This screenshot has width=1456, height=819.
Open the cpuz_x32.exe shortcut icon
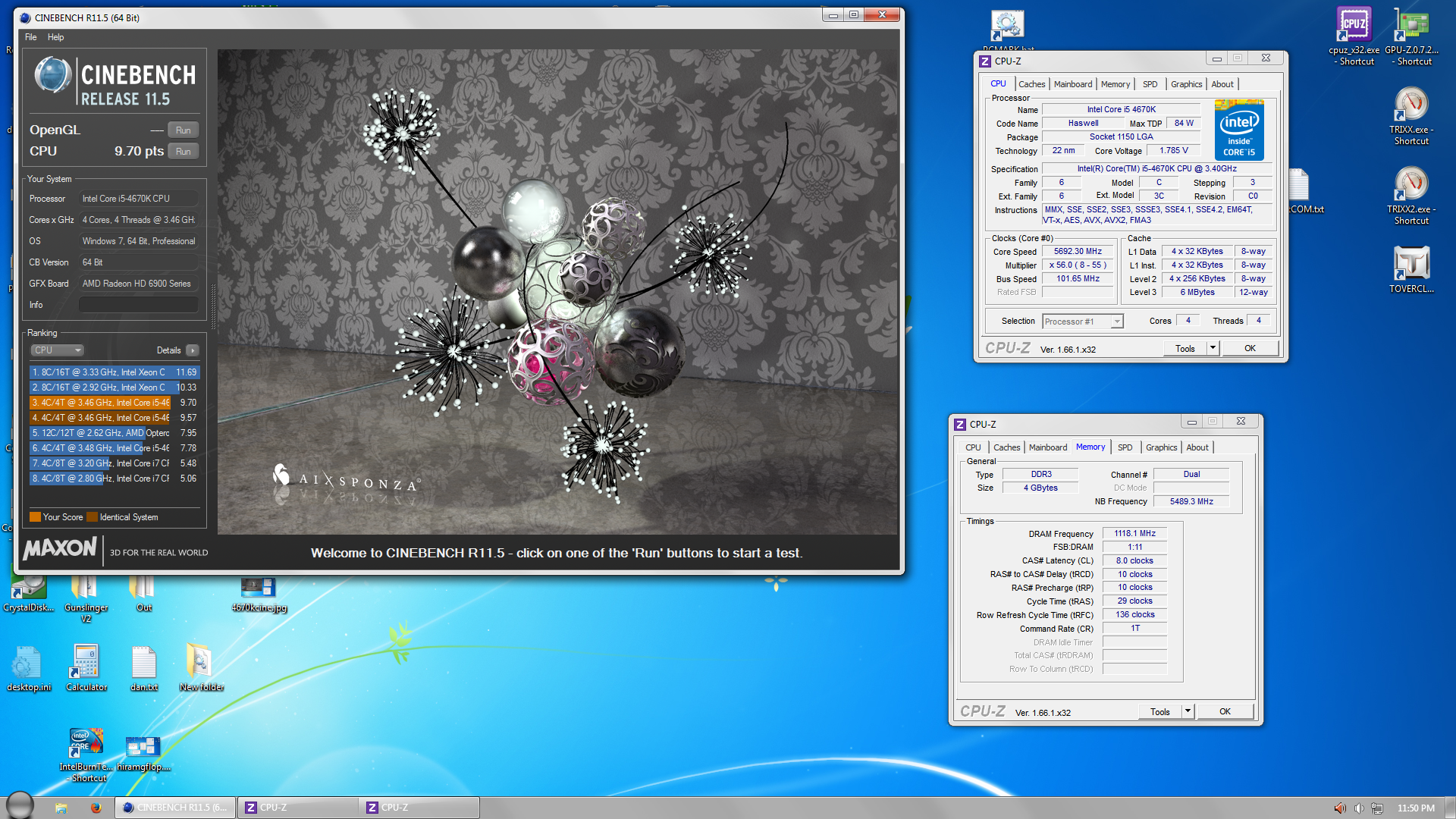(x=1354, y=24)
